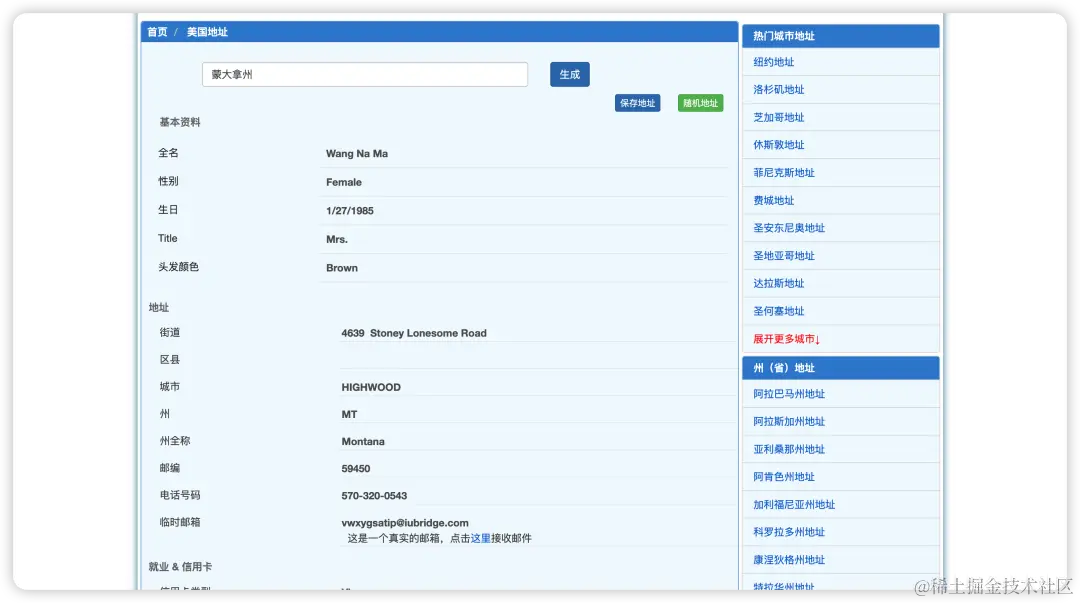Click the 热门城市地址 panel header
1080x603 pixels.
[841, 36]
